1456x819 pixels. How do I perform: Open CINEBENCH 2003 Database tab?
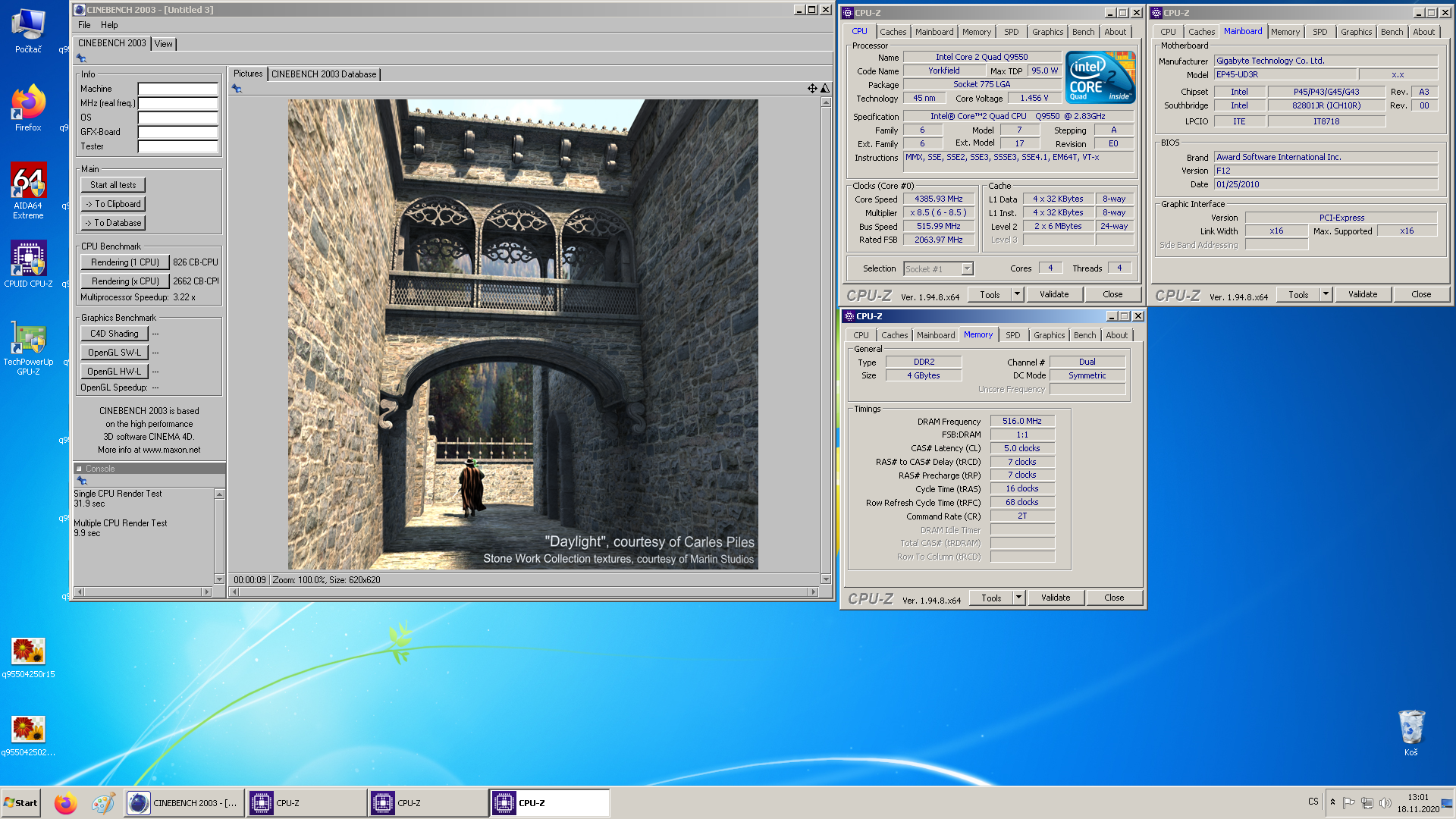324,74
